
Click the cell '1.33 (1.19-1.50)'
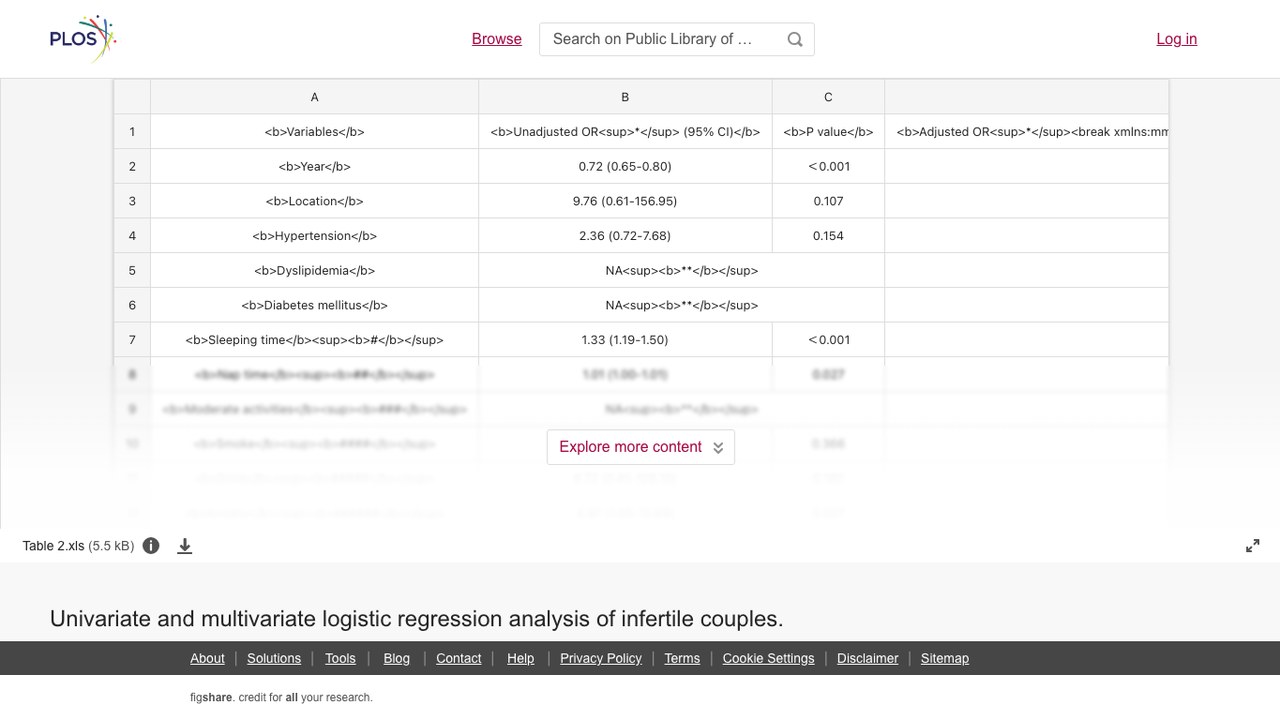tap(625, 340)
